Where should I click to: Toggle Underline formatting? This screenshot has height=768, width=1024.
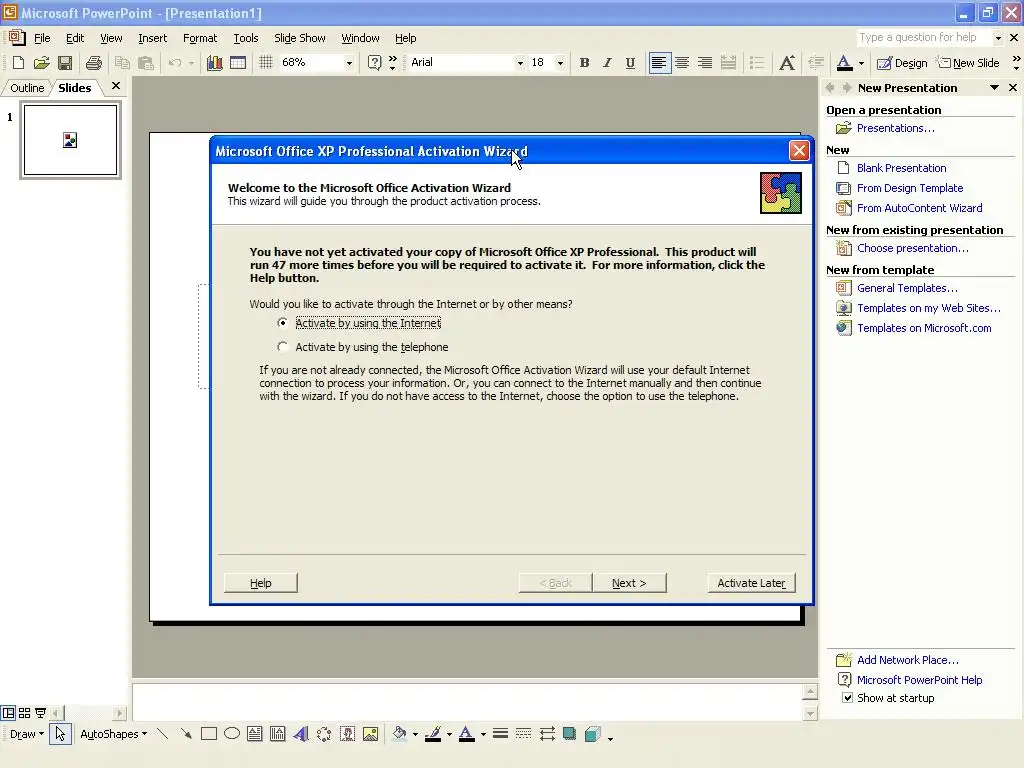630,63
